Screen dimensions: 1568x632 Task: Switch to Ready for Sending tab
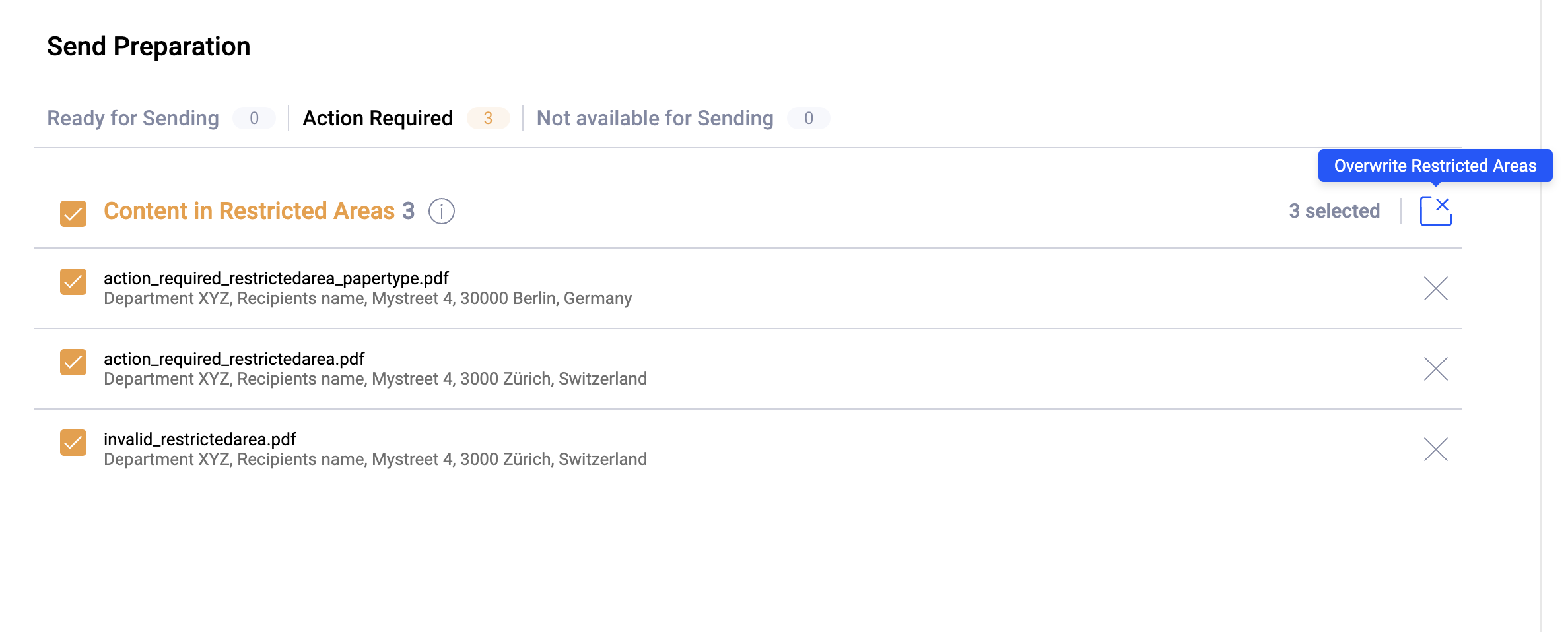click(133, 118)
